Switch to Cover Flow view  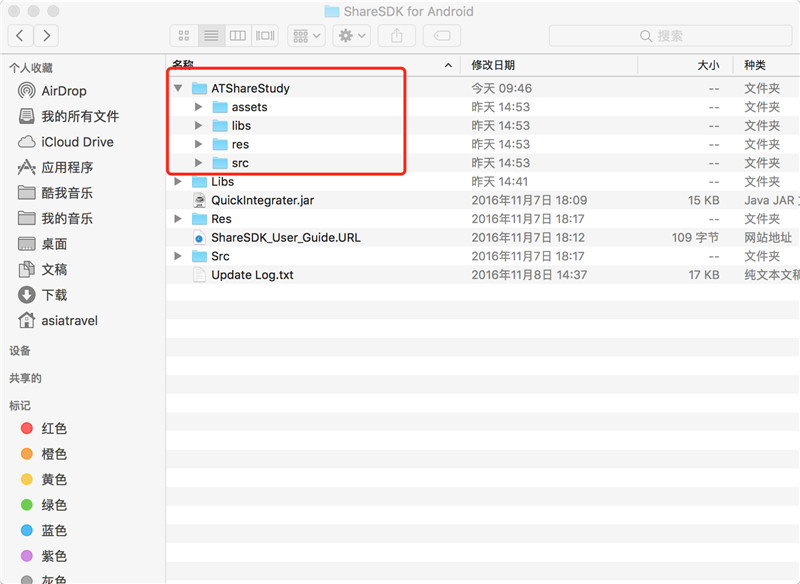pyautogui.click(x=265, y=36)
